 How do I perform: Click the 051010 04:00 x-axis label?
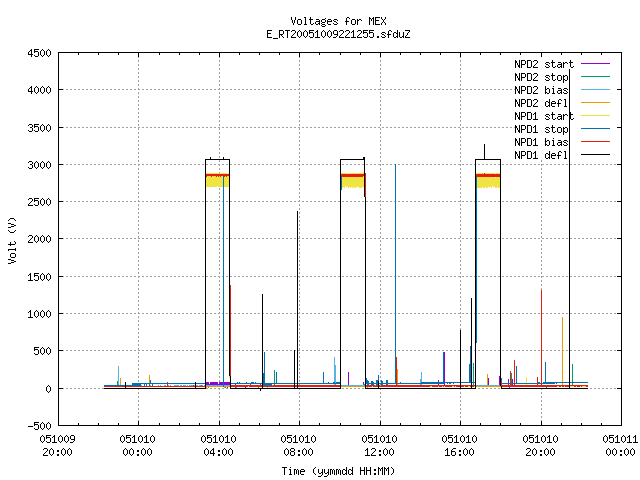[x=218, y=446]
